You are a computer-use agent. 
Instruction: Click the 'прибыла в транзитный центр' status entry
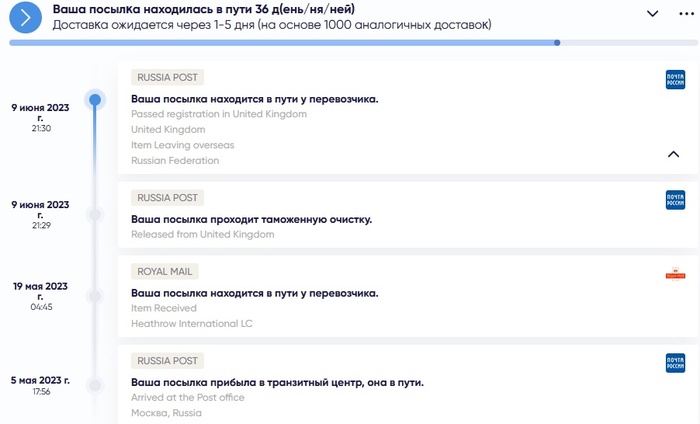[x=277, y=382]
